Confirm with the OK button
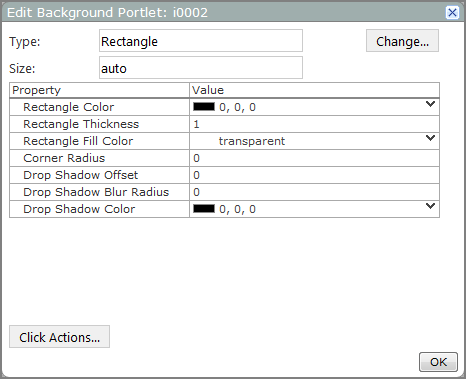The width and height of the screenshot is (466, 379). [438, 362]
